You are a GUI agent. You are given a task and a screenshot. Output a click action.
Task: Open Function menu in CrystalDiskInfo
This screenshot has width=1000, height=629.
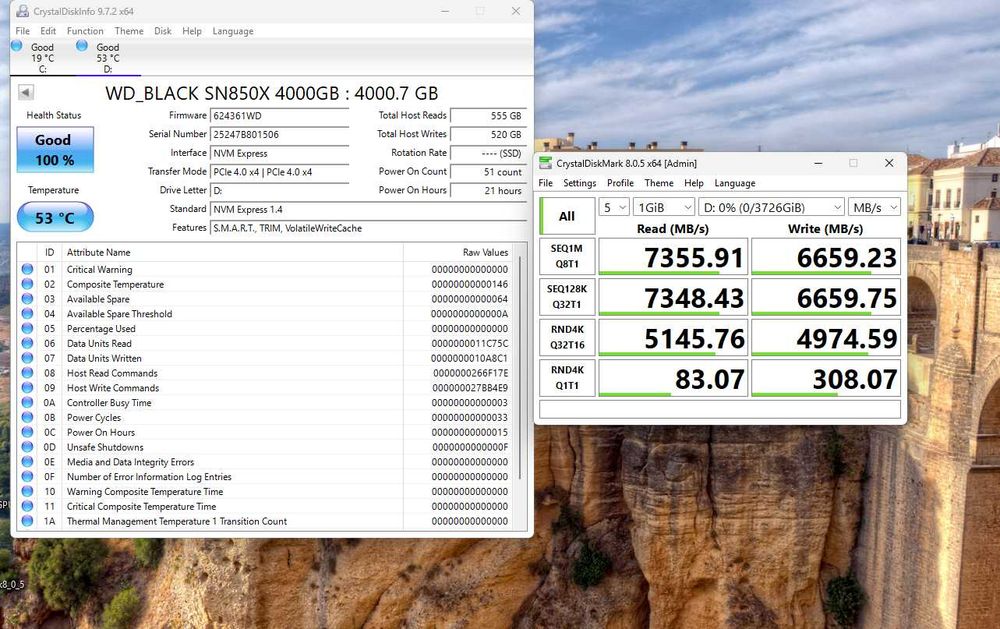point(85,31)
